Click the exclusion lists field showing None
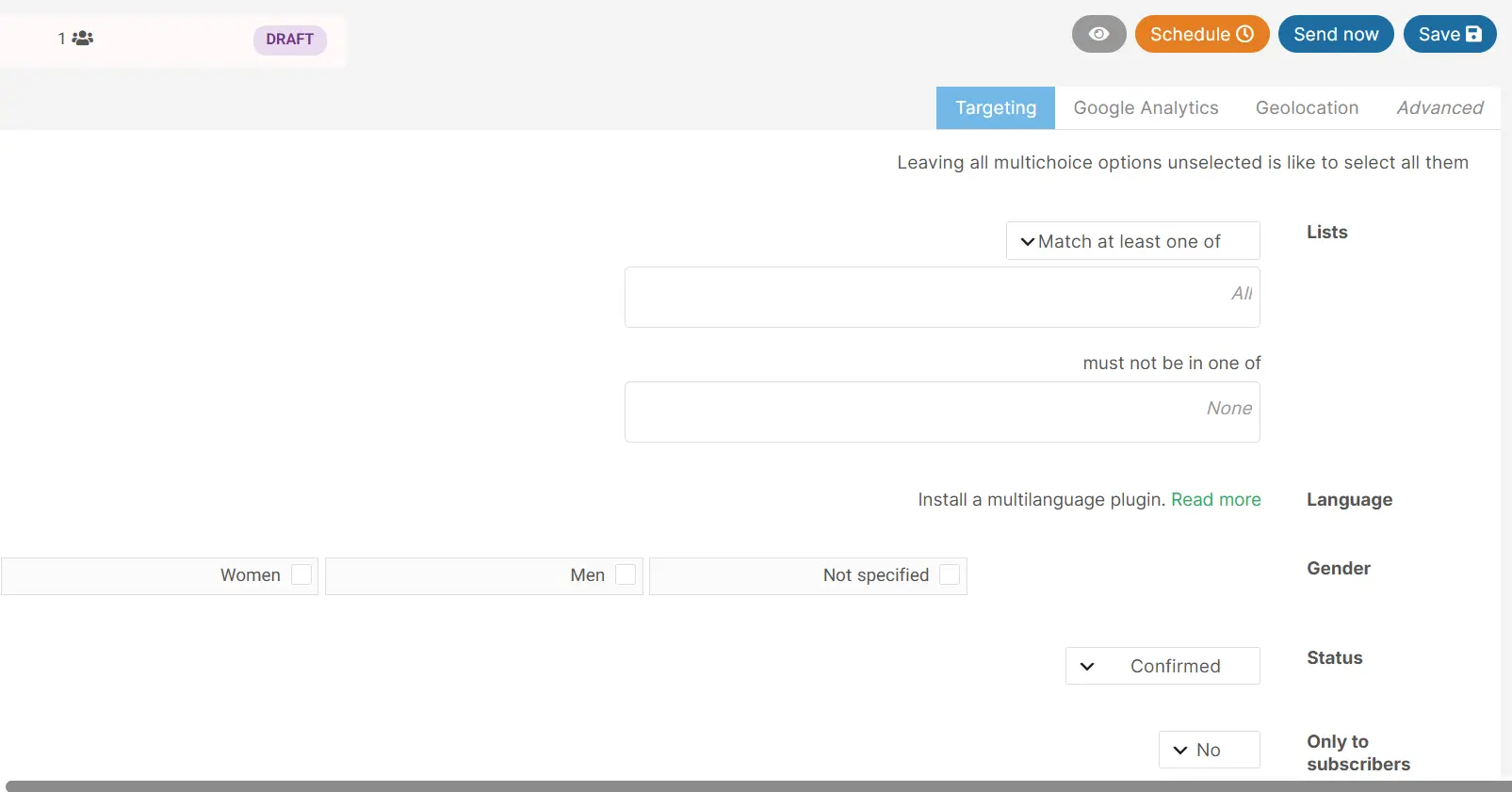Viewport: 1512px width, 792px height. point(942,412)
